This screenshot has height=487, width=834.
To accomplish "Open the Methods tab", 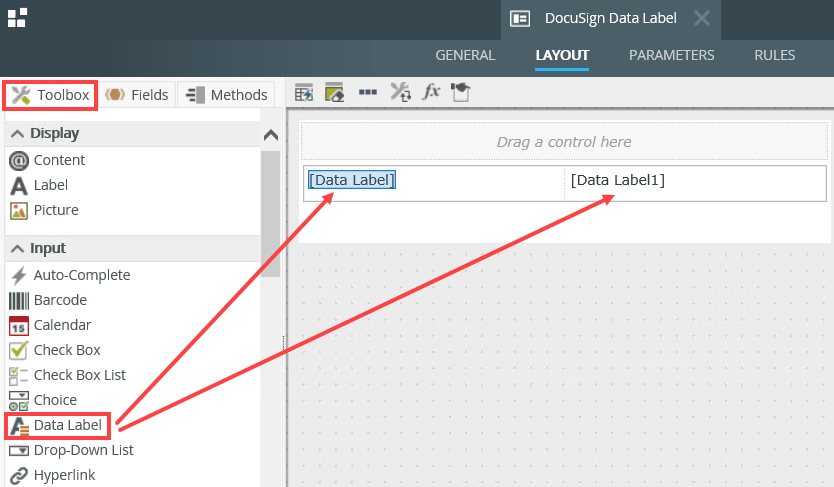I will [x=226, y=95].
